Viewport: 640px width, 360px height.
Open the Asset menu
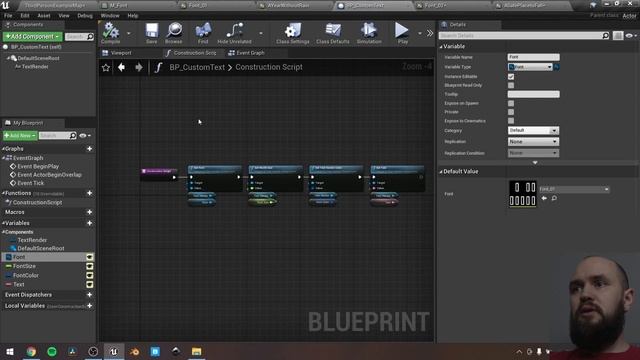(44, 16)
